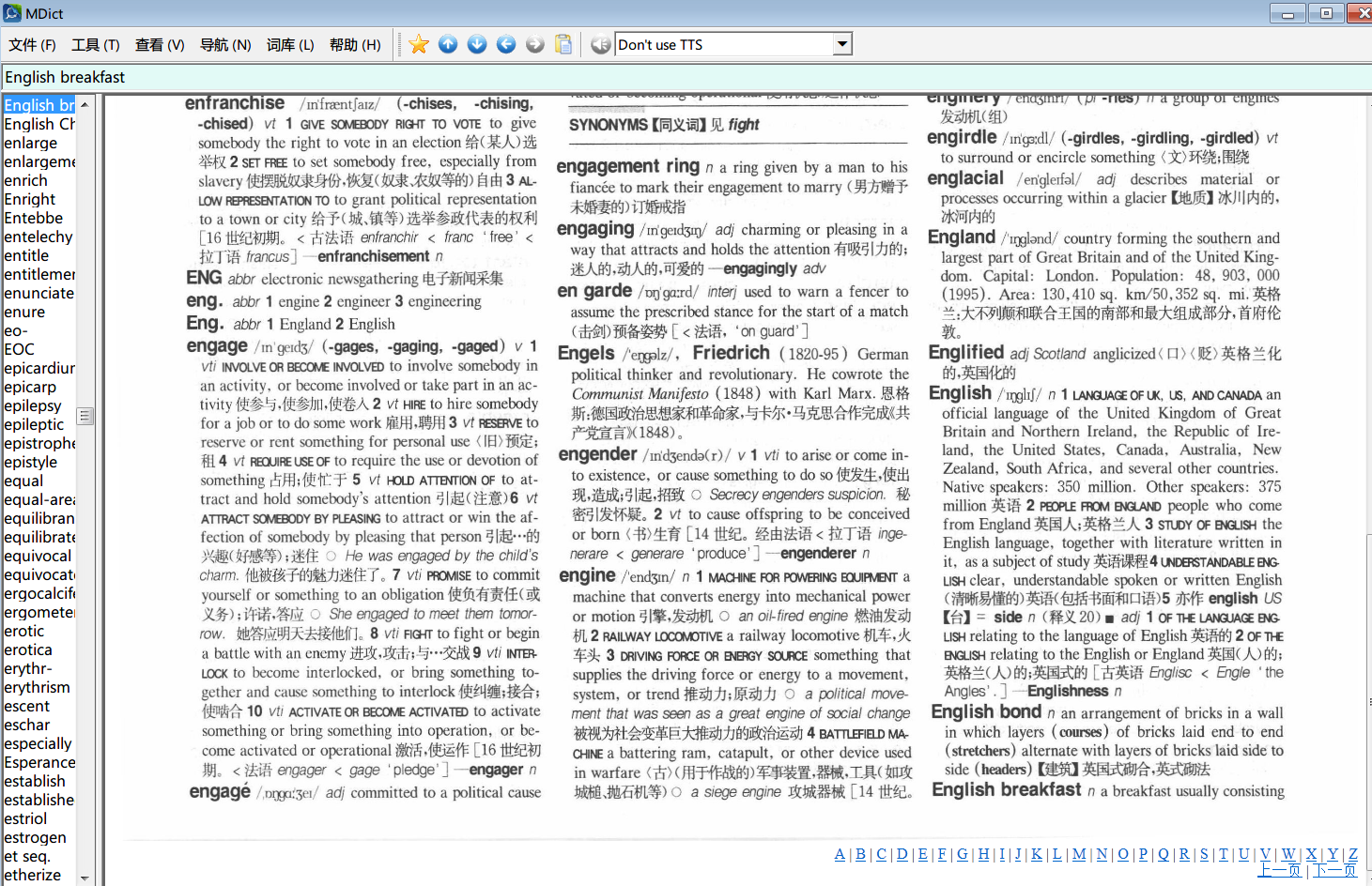
Task: Select the highlighted English breakfast entry in word list
Action: coord(39,105)
